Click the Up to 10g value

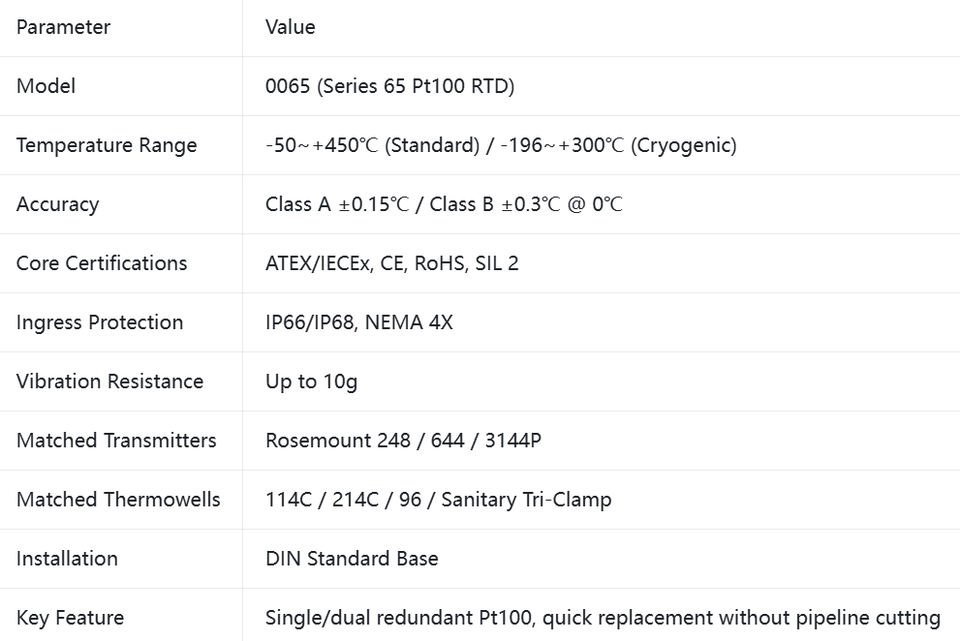click(312, 382)
